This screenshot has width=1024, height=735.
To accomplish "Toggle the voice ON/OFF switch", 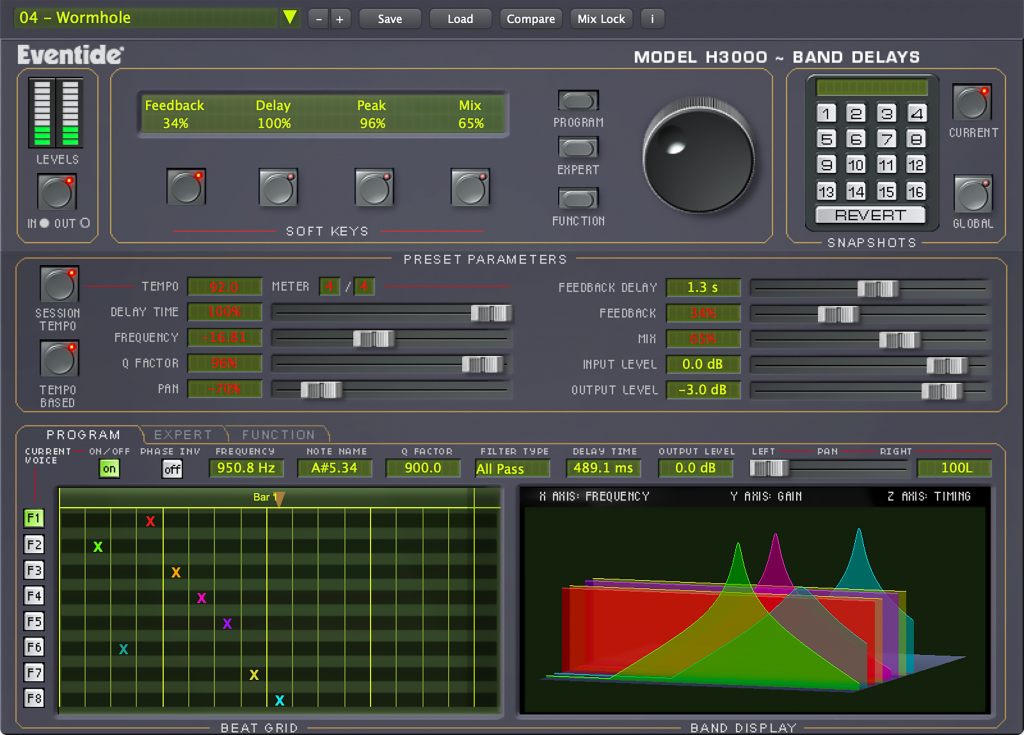I will (x=110, y=468).
